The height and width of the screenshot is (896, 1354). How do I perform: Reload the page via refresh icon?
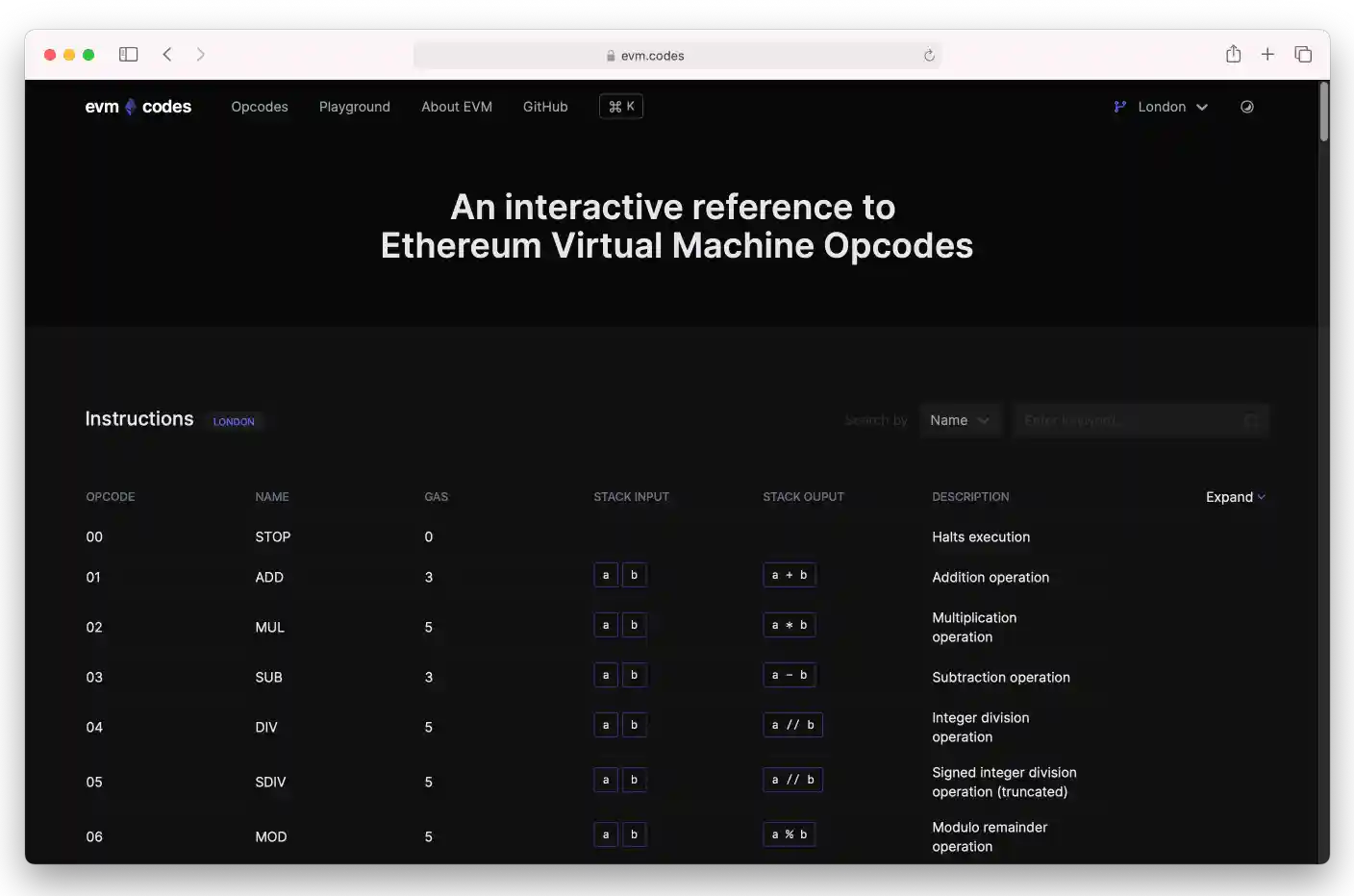tap(929, 55)
